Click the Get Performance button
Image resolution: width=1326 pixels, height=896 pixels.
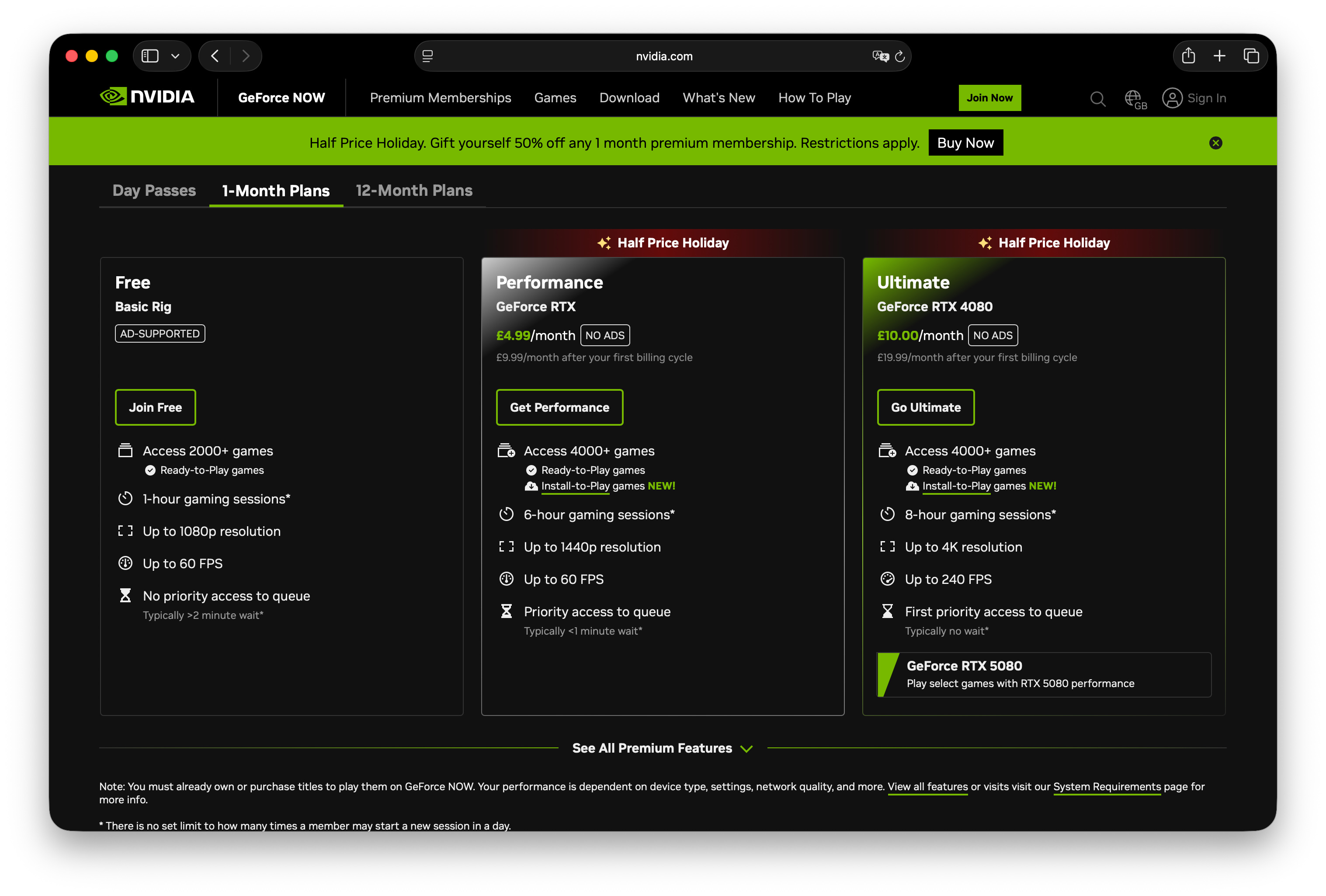click(559, 407)
